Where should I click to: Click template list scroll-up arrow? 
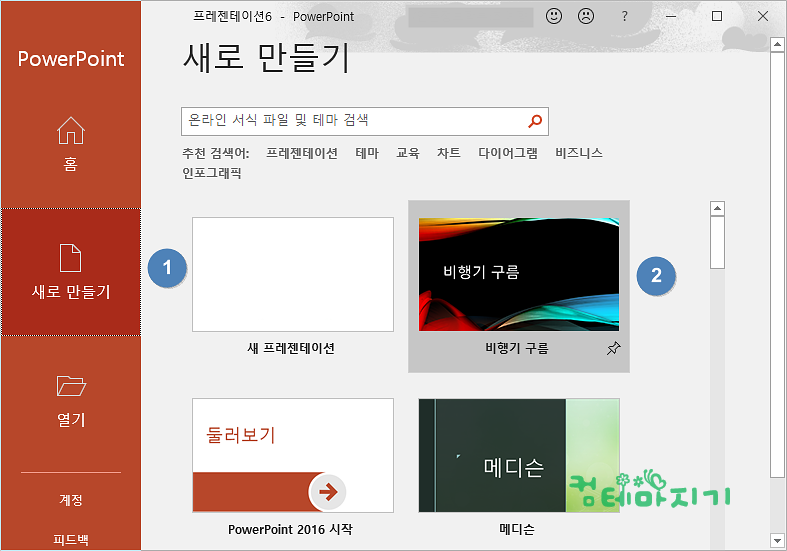click(x=717, y=208)
